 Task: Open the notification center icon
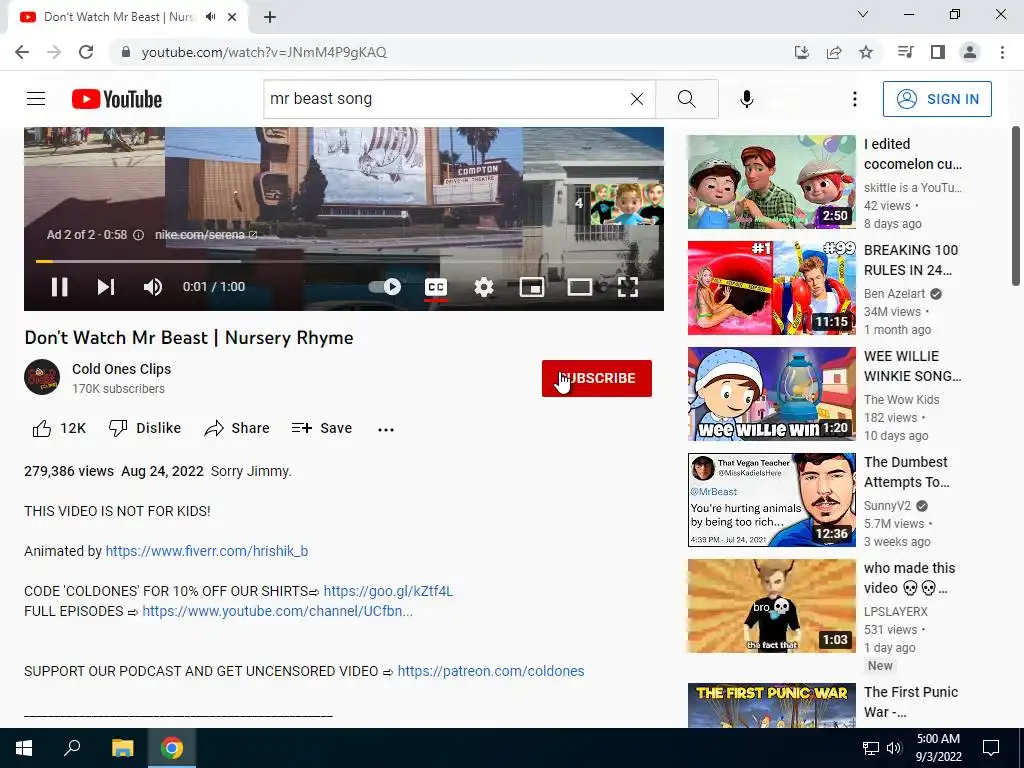click(x=991, y=748)
